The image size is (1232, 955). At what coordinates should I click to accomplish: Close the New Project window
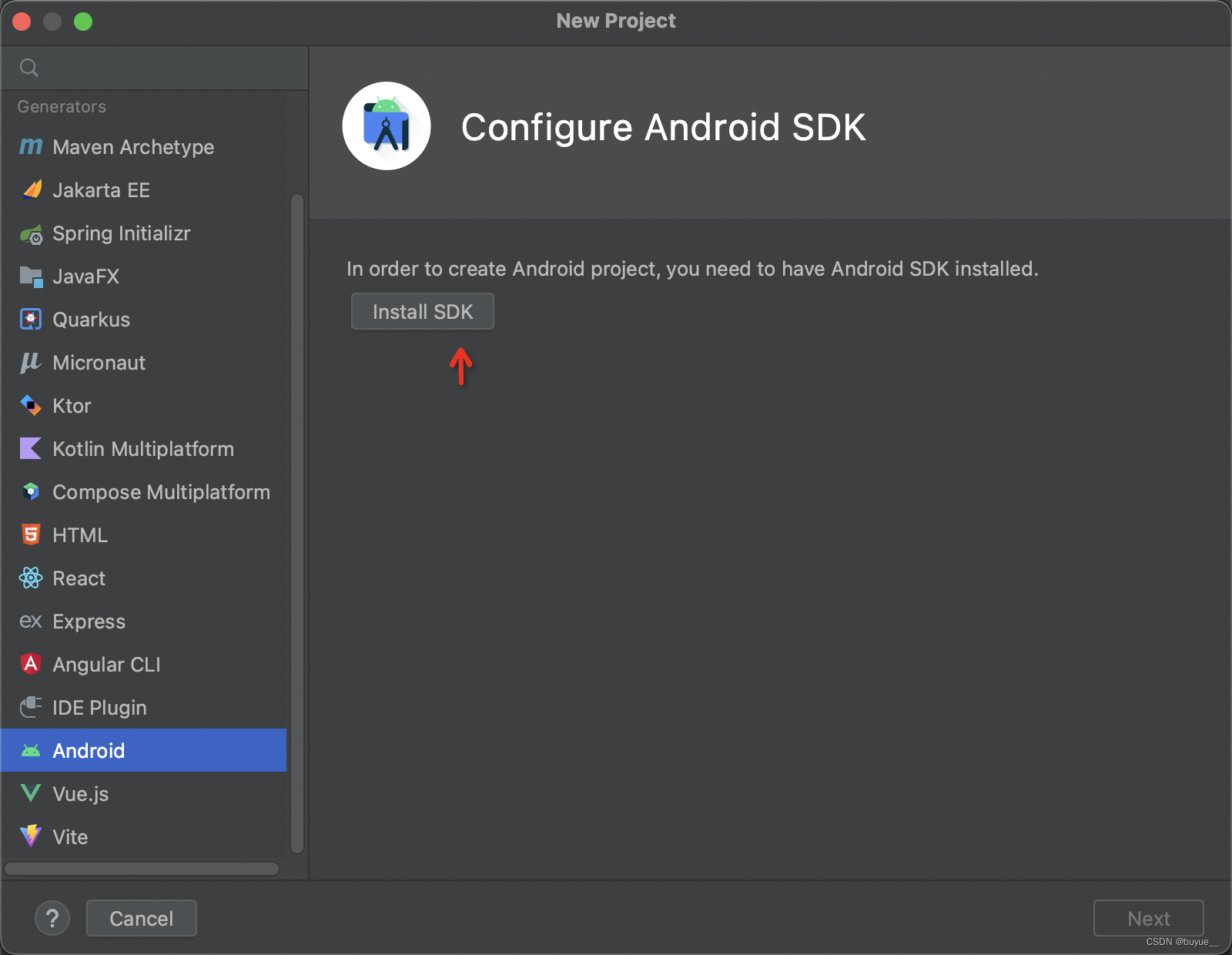point(22,22)
